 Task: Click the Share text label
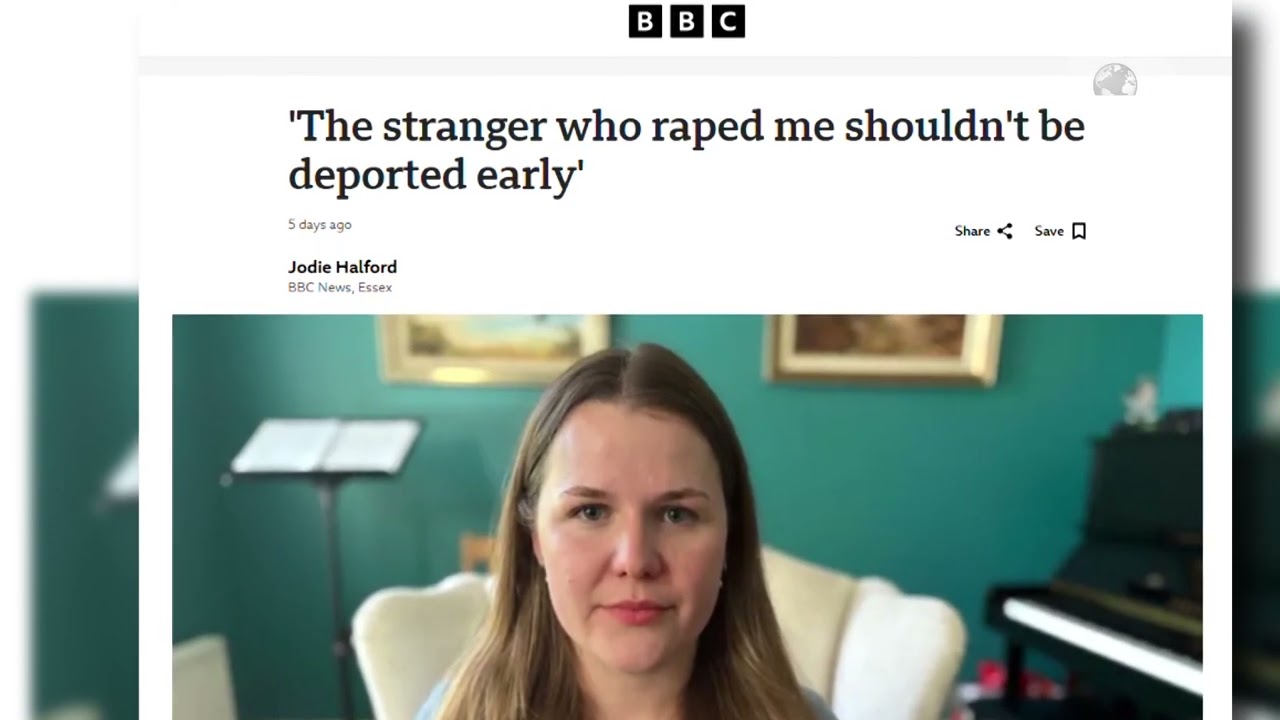pos(972,231)
